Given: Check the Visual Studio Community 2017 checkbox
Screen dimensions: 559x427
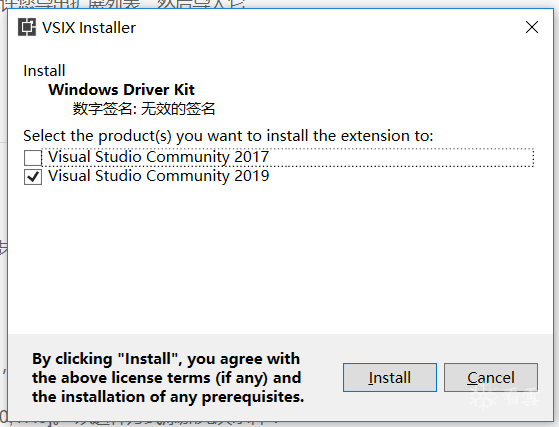Looking at the screenshot, I should click(33, 158).
